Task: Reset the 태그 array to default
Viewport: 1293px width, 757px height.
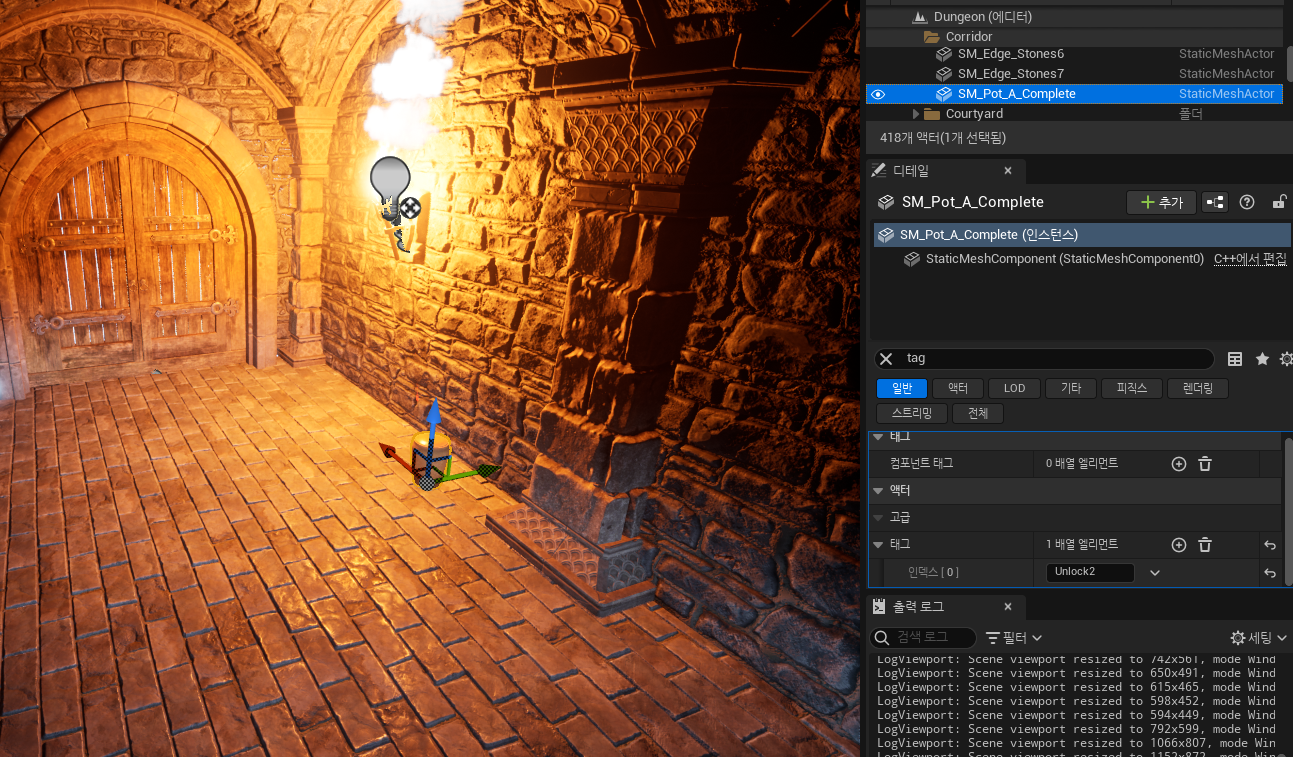Action: point(1270,545)
